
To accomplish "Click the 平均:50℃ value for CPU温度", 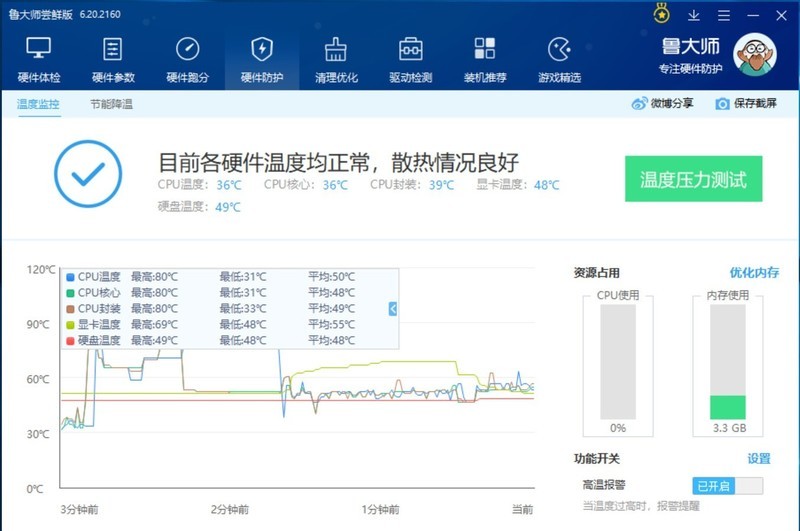I will tap(332, 276).
